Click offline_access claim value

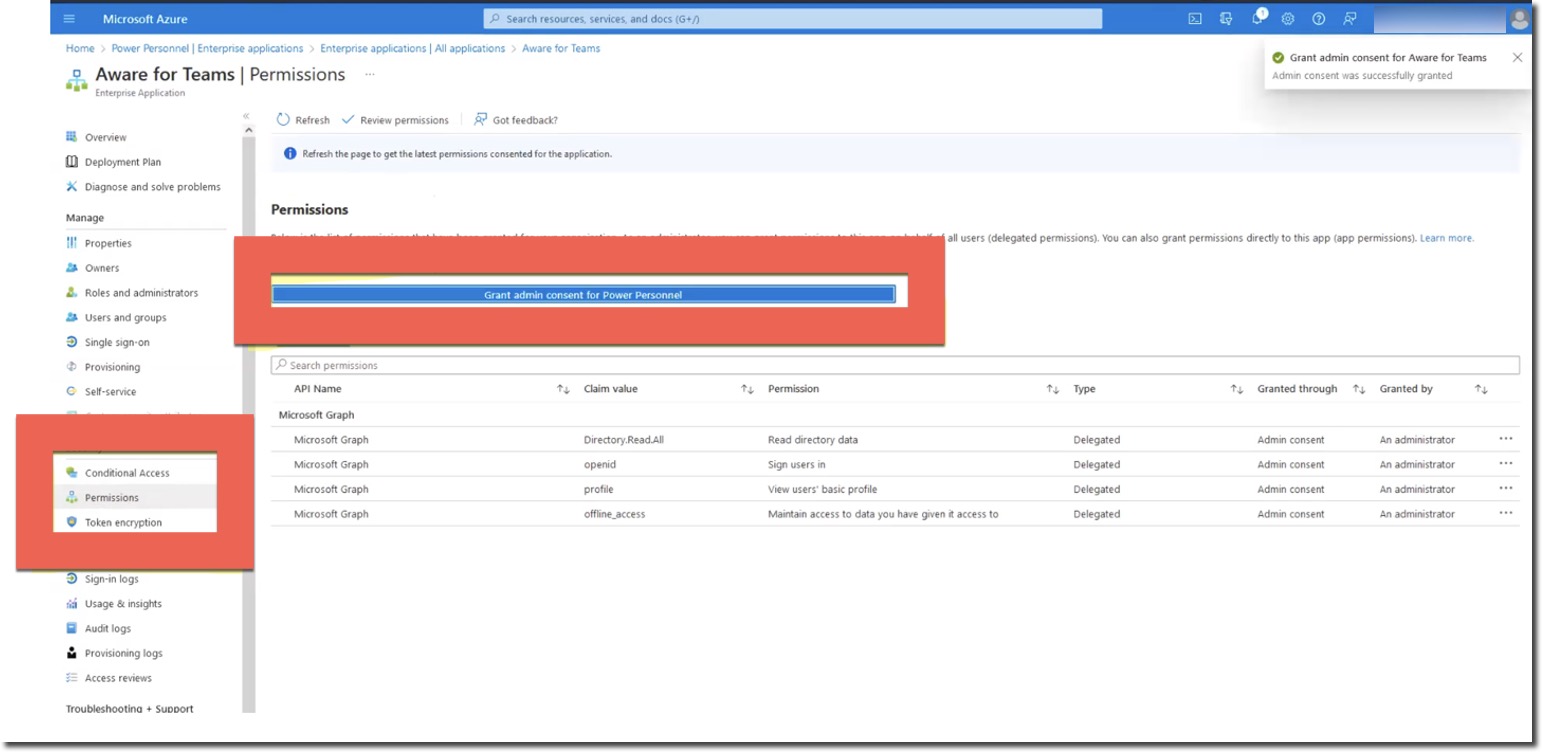(x=615, y=514)
